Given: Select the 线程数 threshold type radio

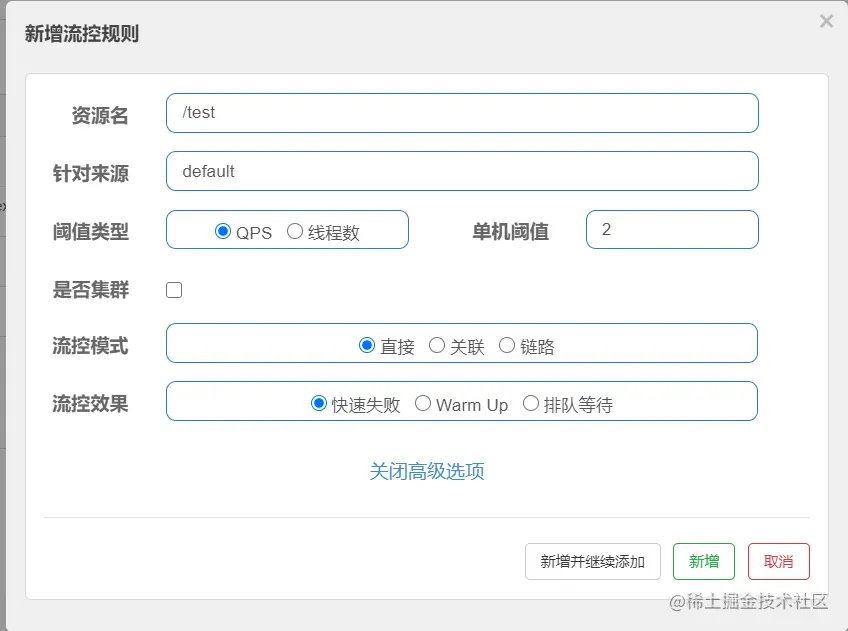Looking at the screenshot, I should pyautogui.click(x=295, y=231).
